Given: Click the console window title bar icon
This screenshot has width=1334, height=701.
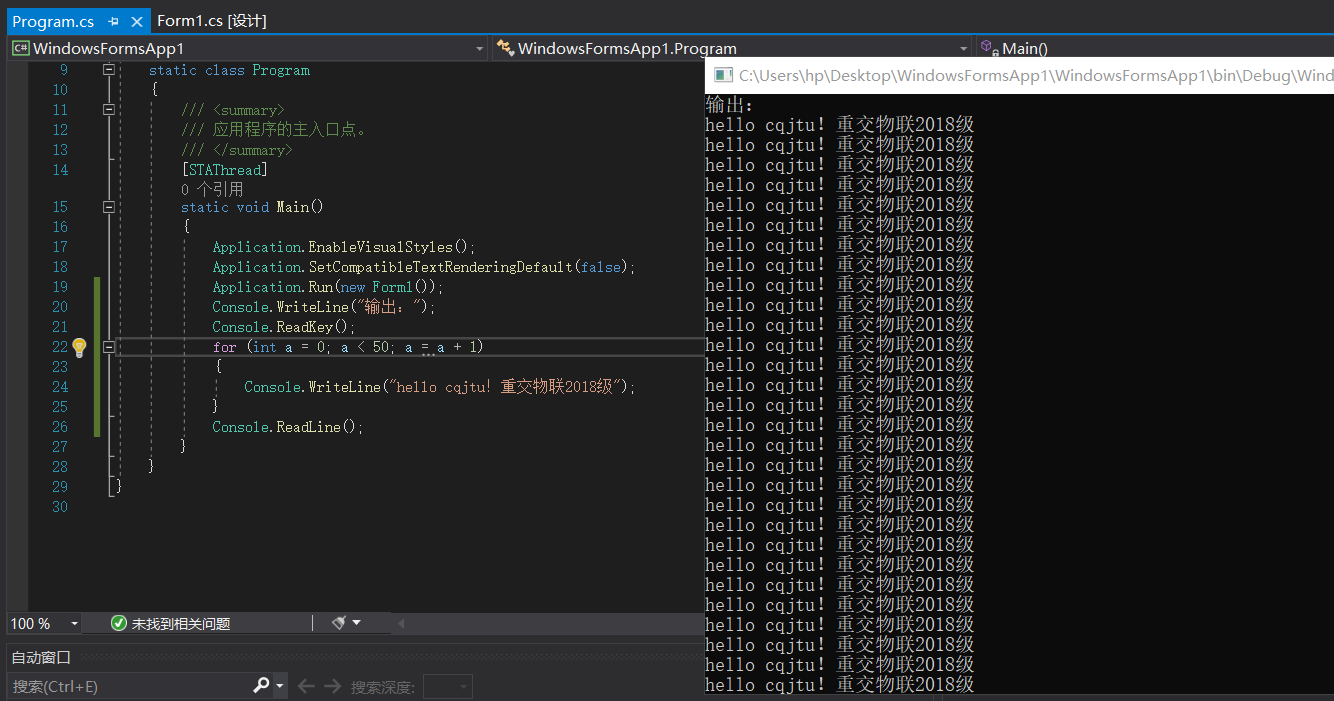Looking at the screenshot, I should (x=723, y=75).
